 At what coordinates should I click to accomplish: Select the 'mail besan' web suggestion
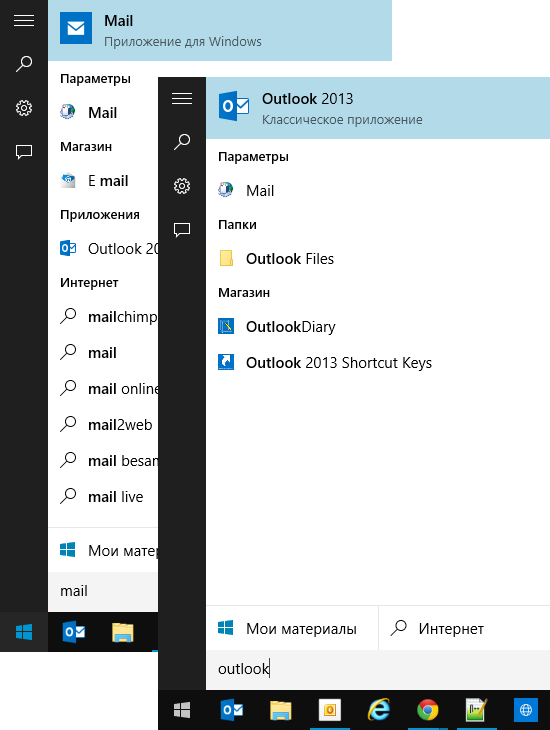103,460
